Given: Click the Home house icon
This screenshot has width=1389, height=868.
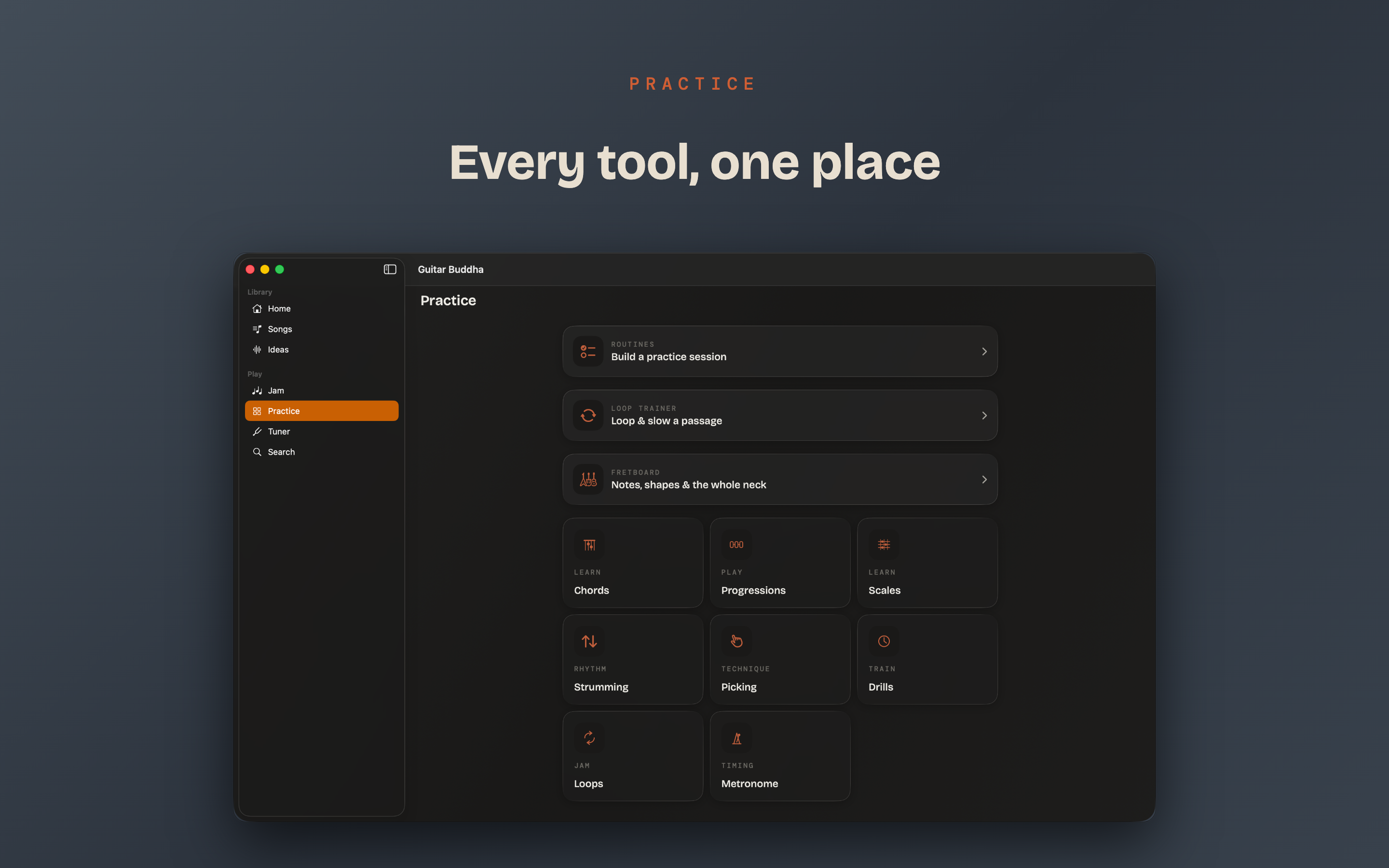Looking at the screenshot, I should click(x=257, y=309).
